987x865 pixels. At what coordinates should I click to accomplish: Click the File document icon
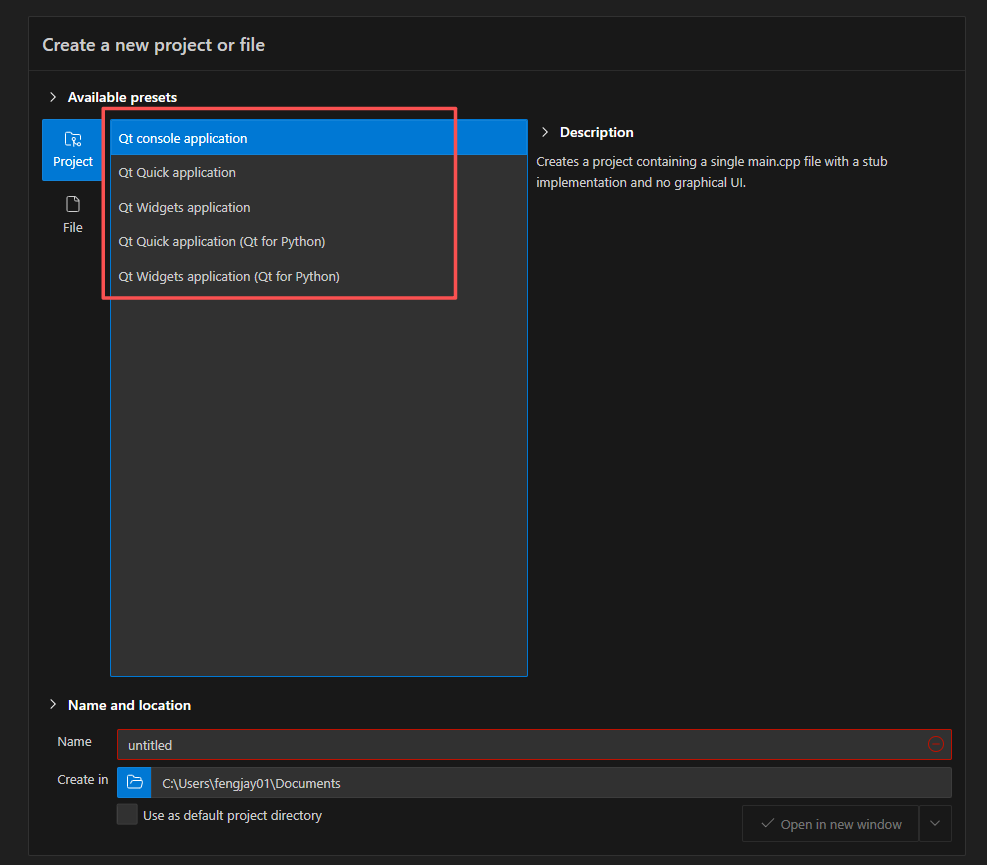(x=73, y=204)
